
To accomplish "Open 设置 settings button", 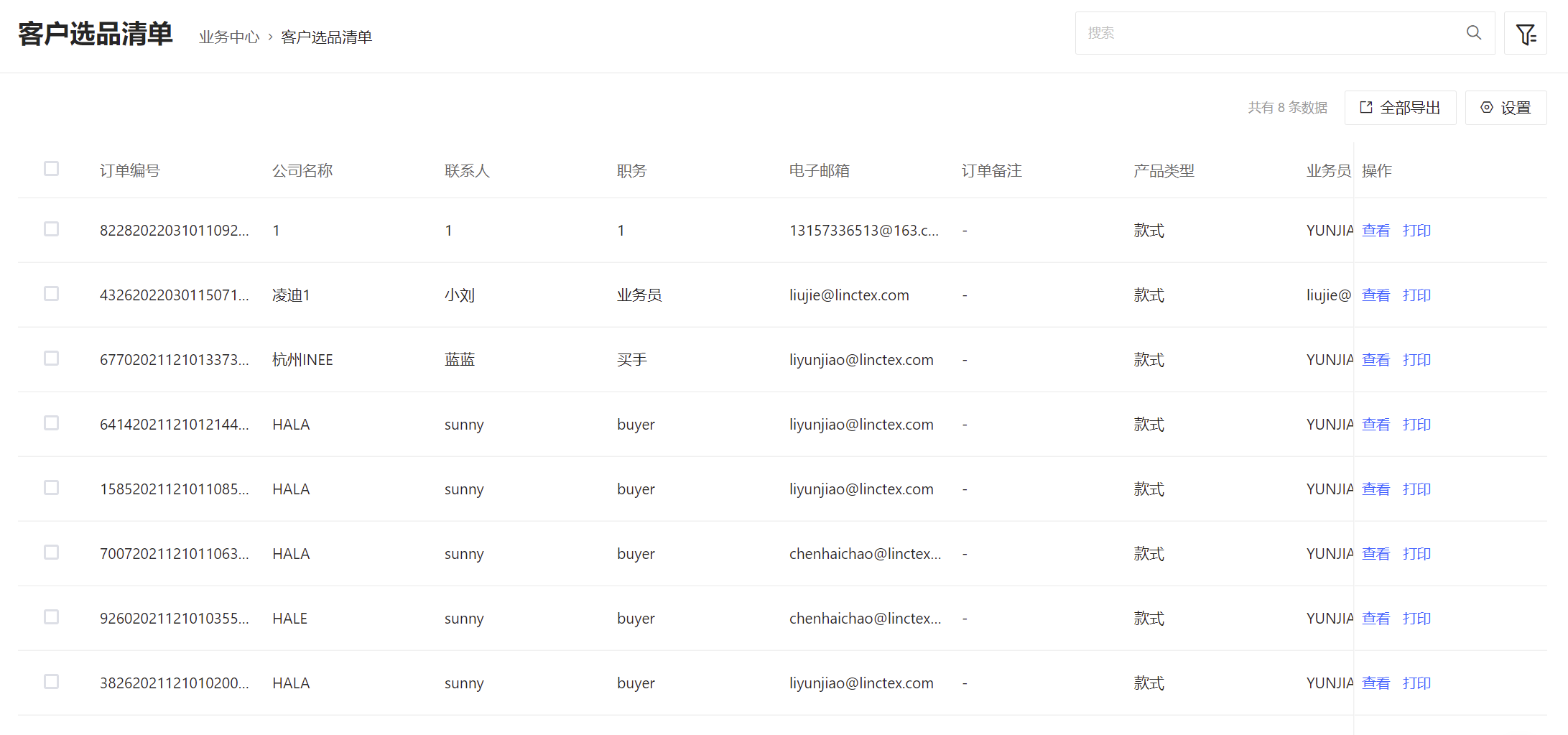I will 1506,108.
